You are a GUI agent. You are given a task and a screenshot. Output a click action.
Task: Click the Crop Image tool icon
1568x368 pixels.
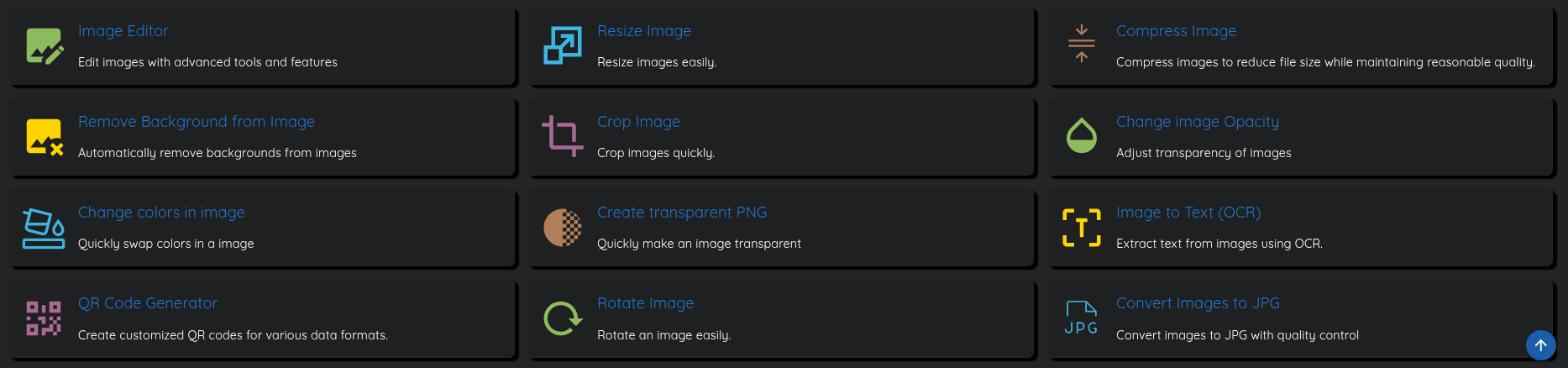[x=562, y=136]
